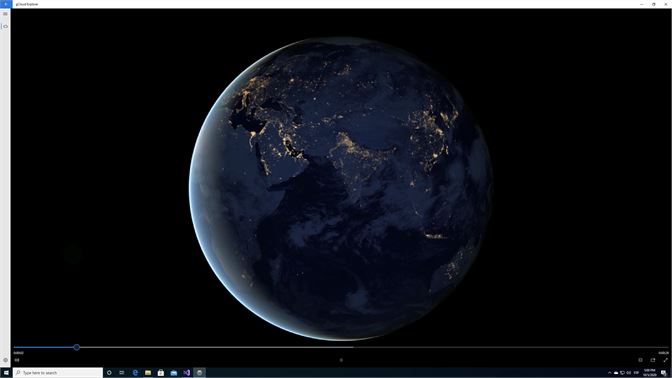Open Cortana from the taskbar circle icon

tap(109, 372)
